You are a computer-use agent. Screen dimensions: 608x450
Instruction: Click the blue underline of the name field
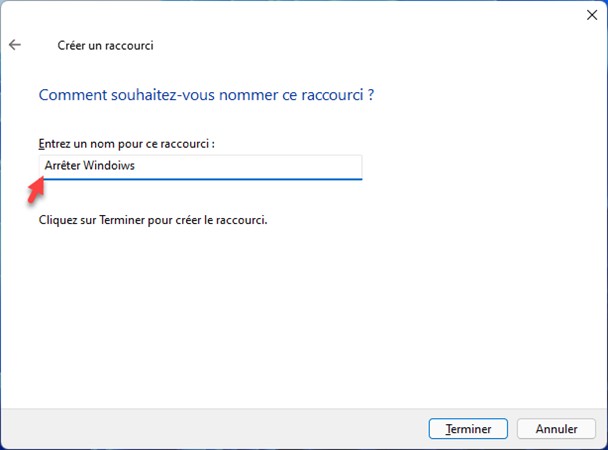[x=199, y=179]
